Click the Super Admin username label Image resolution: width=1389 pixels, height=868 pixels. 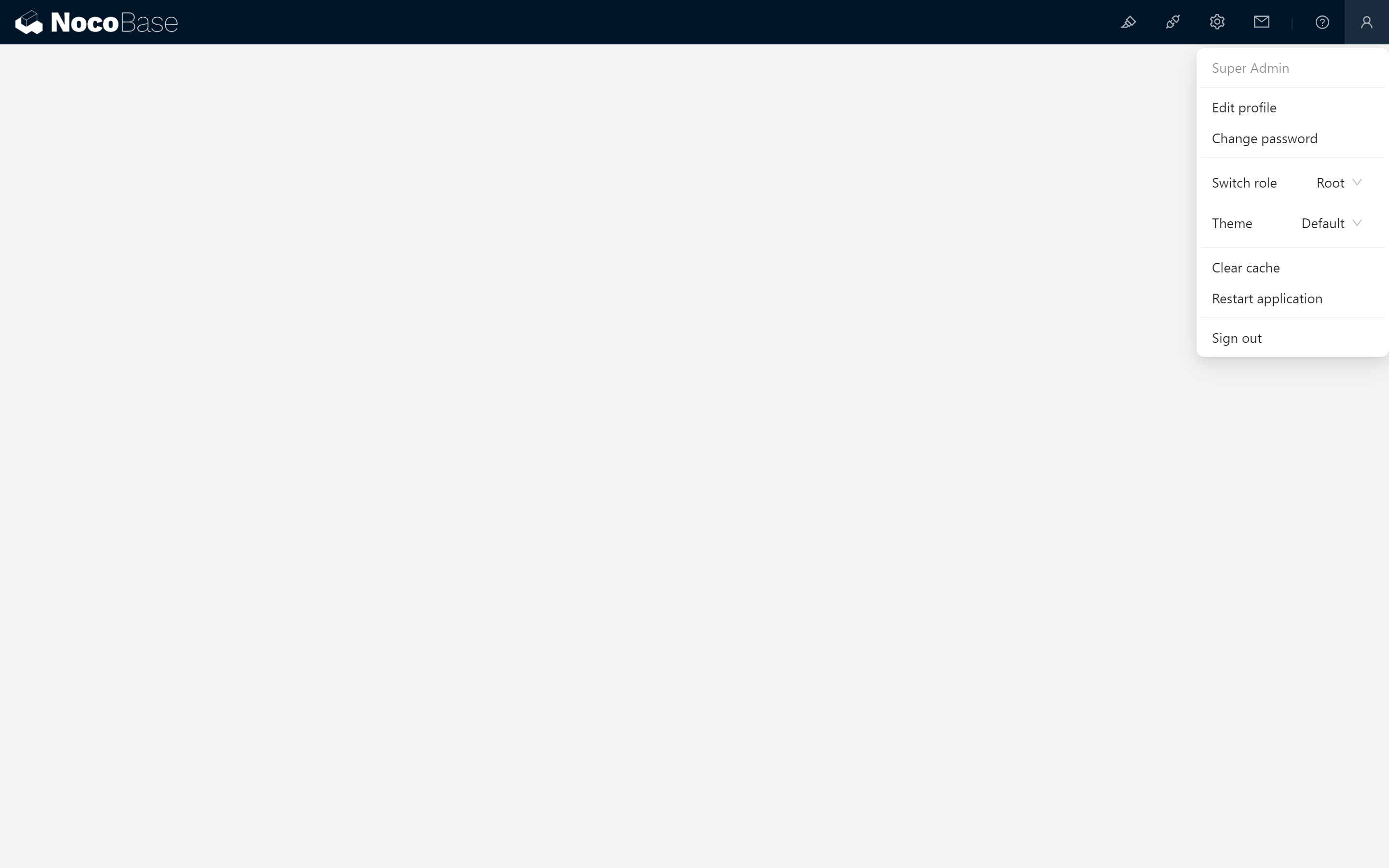click(x=1250, y=67)
